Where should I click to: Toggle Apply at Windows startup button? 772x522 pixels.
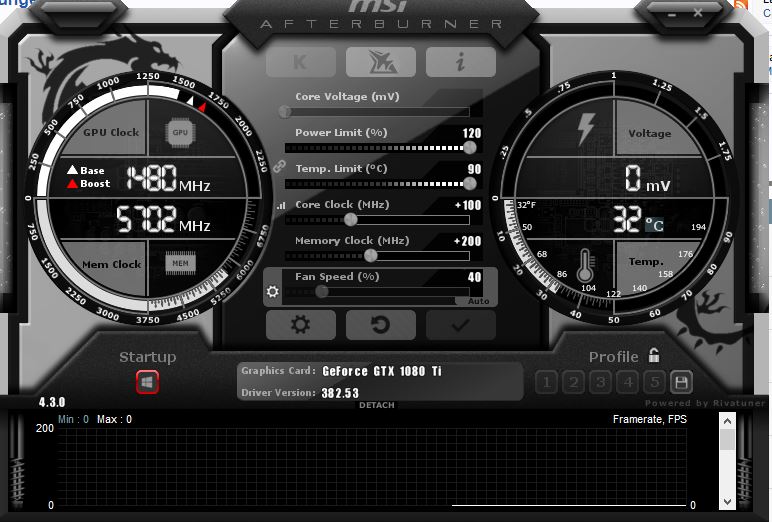tap(147, 382)
